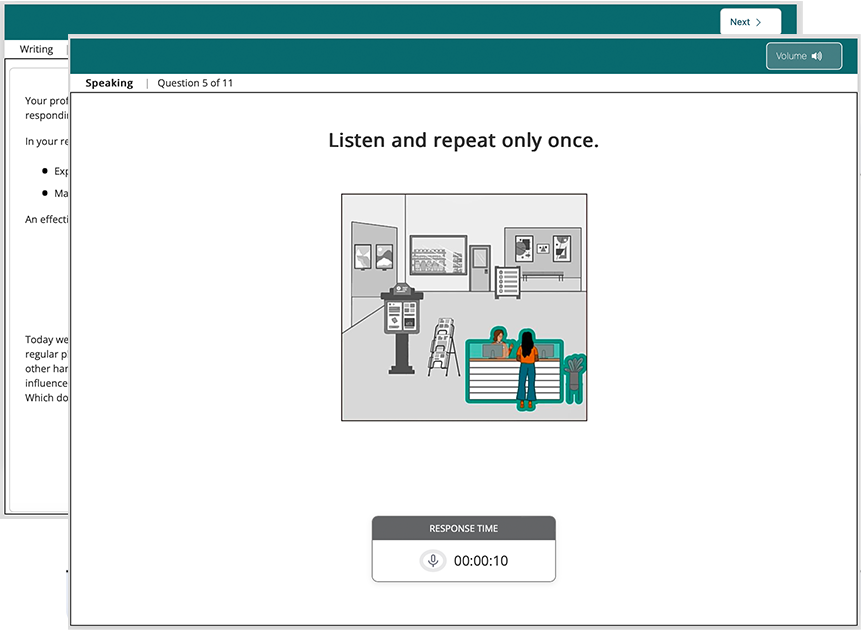Image resolution: width=861 pixels, height=630 pixels.
Task: Click the microphone icon in response panel
Action: (433, 561)
